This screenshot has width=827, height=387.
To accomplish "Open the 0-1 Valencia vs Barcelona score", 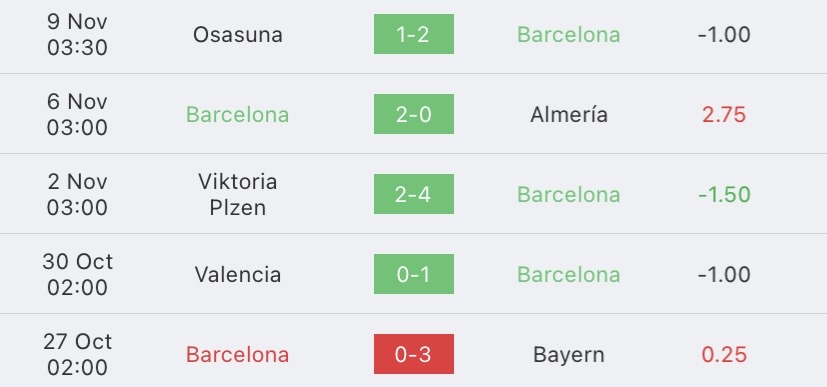I will click(414, 274).
